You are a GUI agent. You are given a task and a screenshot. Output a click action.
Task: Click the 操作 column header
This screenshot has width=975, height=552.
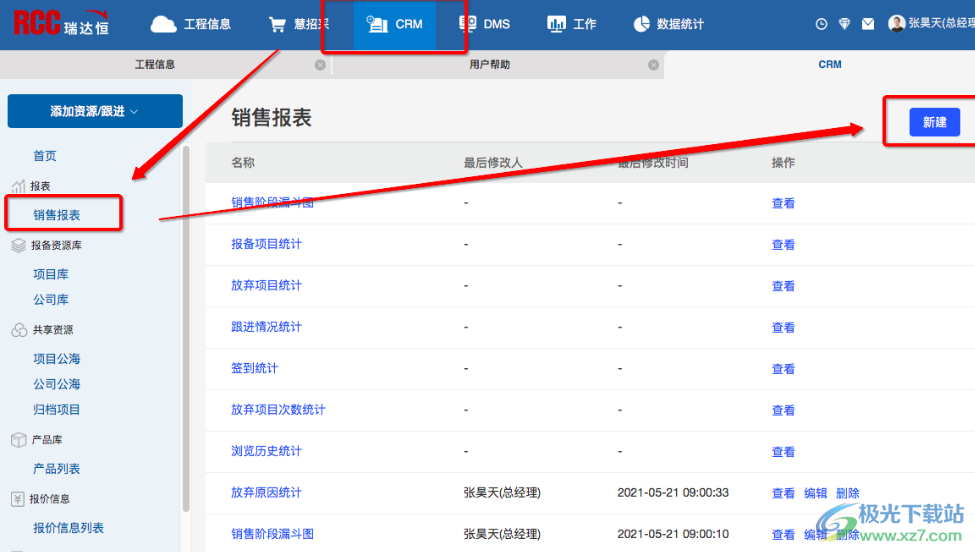(783, 163)
